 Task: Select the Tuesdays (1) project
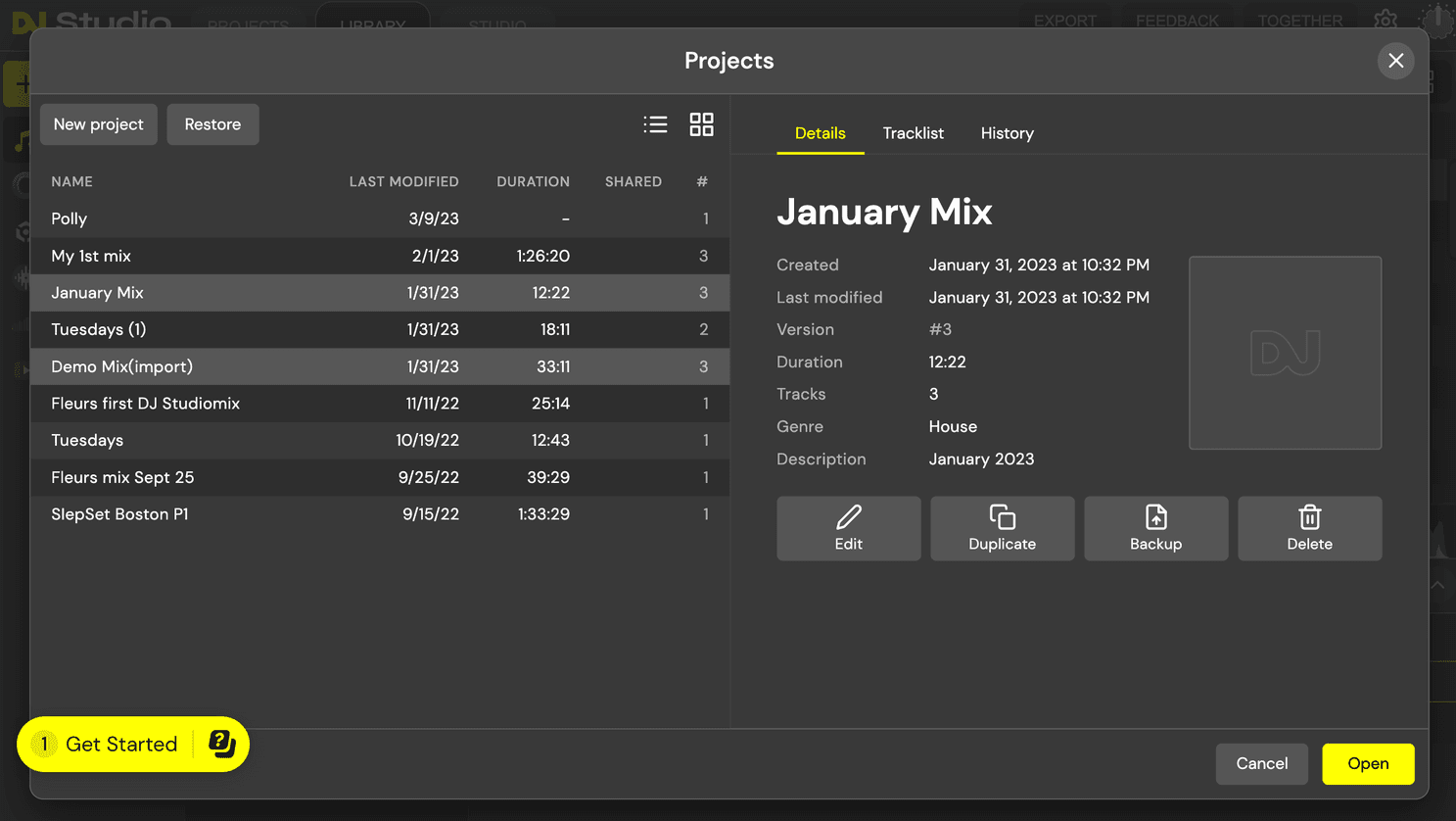pyautogui.click(x=380, y=329)
